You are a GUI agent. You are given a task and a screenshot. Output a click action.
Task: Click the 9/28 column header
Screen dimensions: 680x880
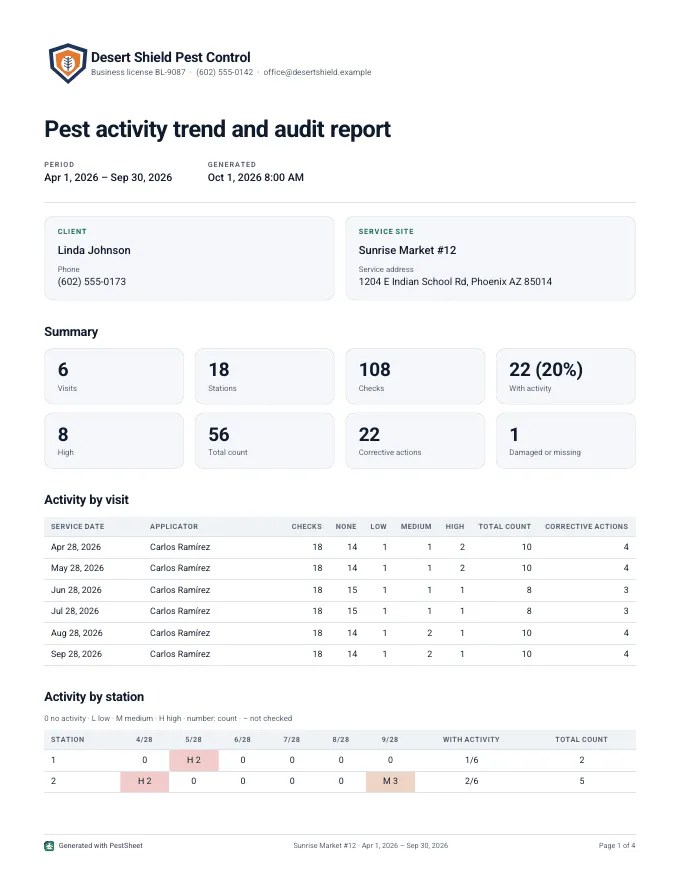[x=390, y=740]
